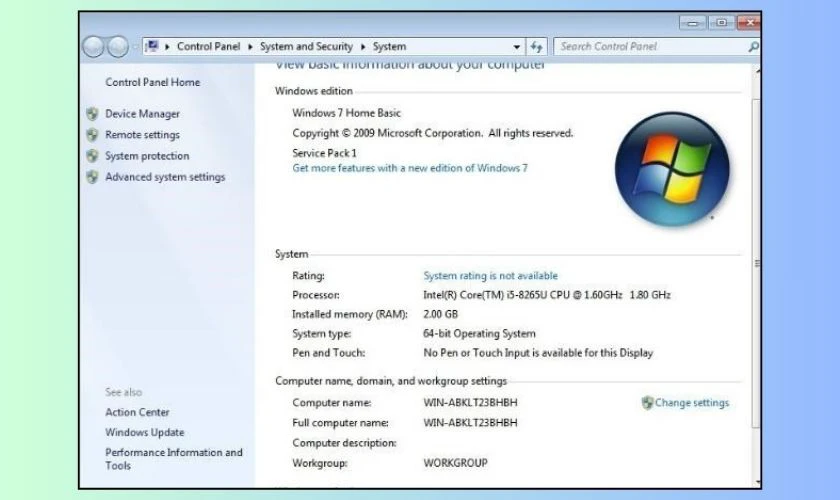Click Change settings link

click(x=692, y=402)
